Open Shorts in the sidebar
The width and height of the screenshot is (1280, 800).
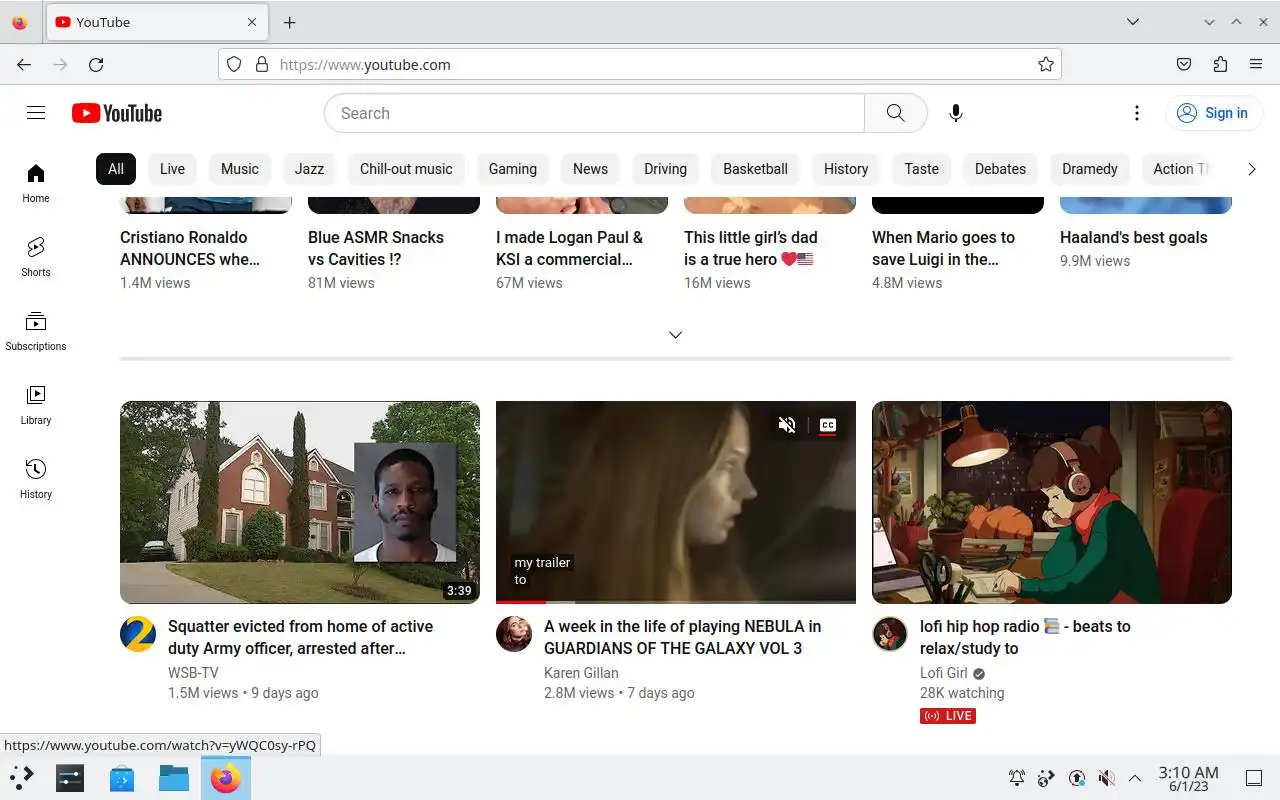pos(36,257)
